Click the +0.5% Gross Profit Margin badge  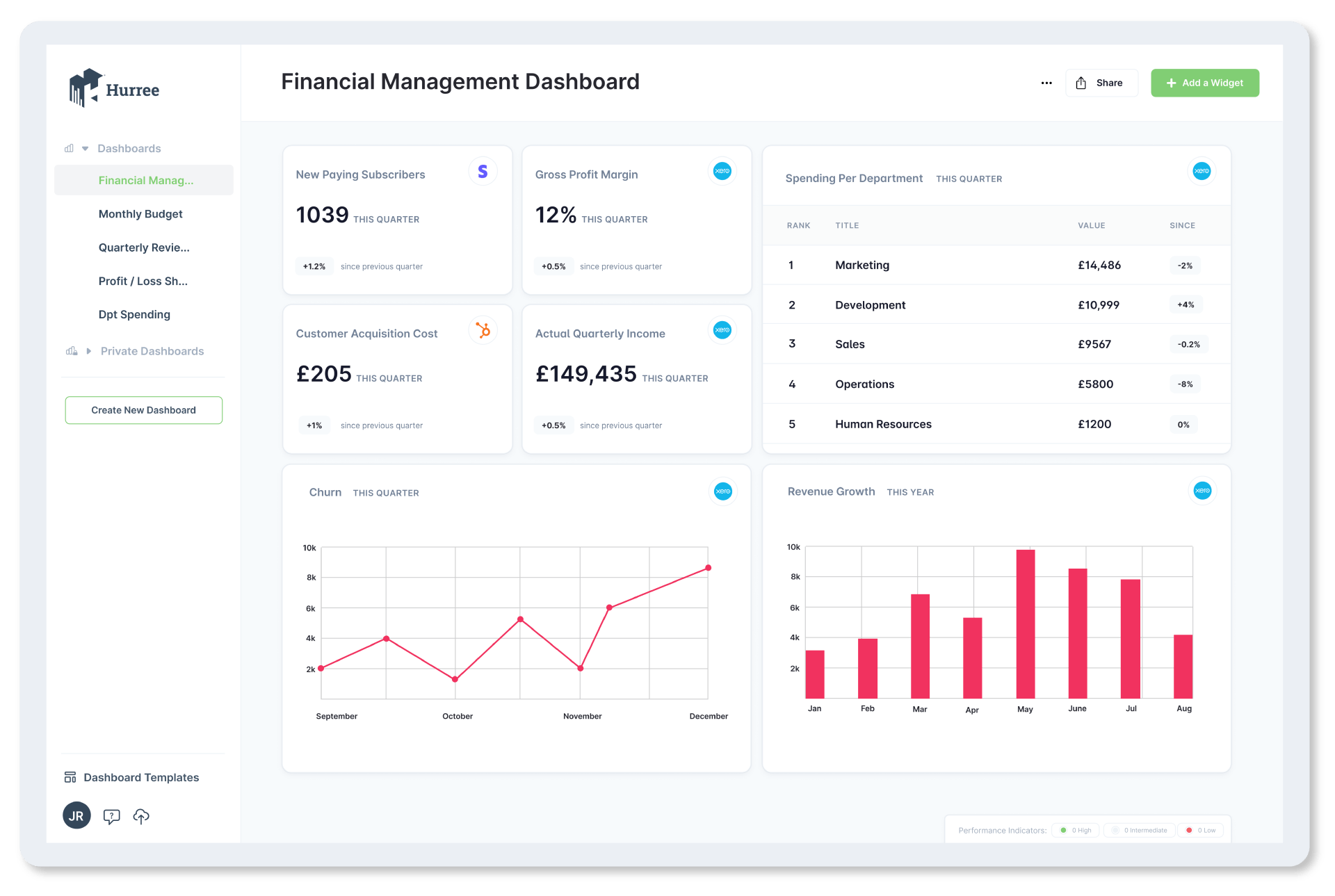pos(553,266)
